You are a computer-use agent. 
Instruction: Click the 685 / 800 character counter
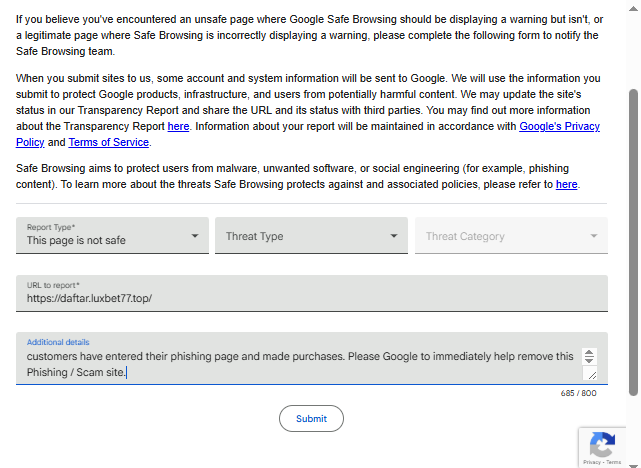(578, 393)
